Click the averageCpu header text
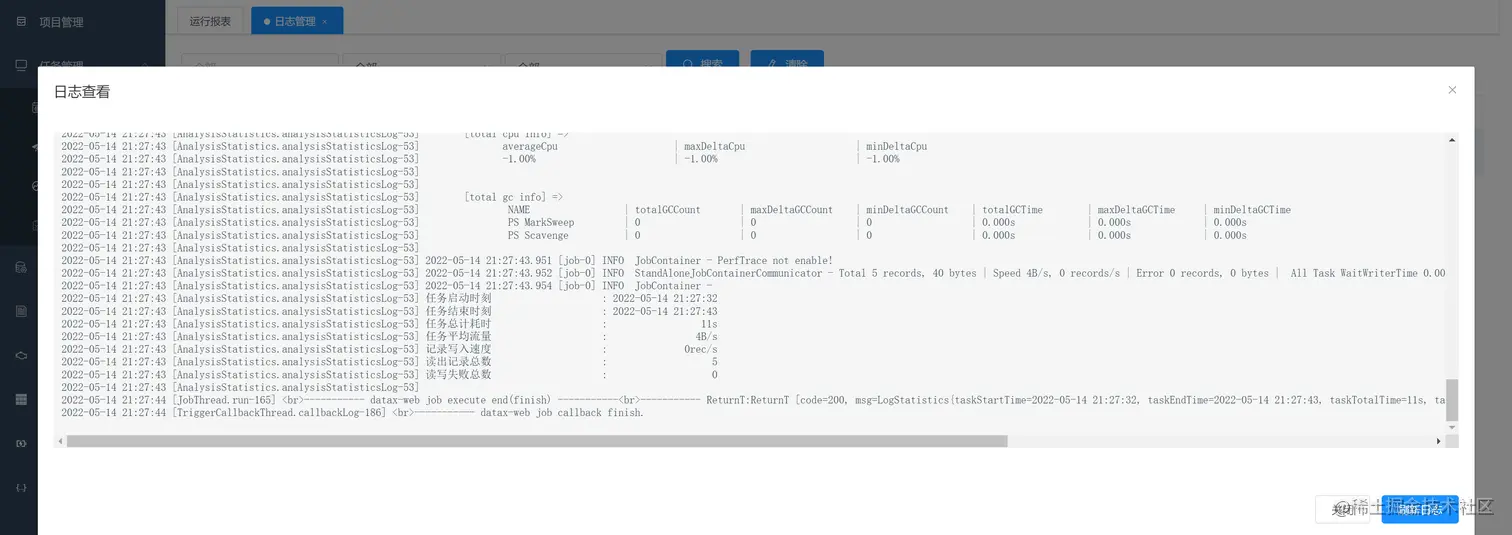 (x=530, y=146)
